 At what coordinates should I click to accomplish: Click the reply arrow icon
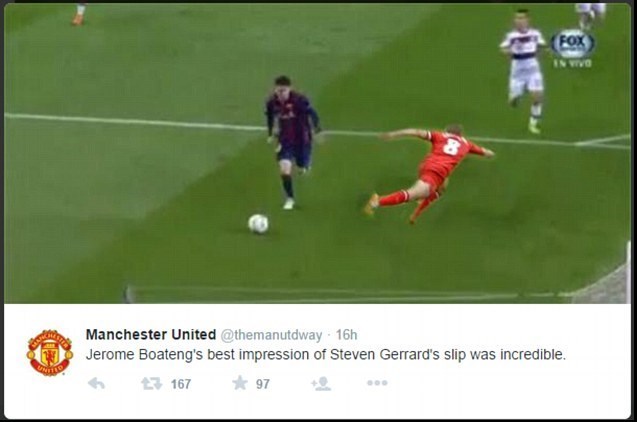click(97, 383)
